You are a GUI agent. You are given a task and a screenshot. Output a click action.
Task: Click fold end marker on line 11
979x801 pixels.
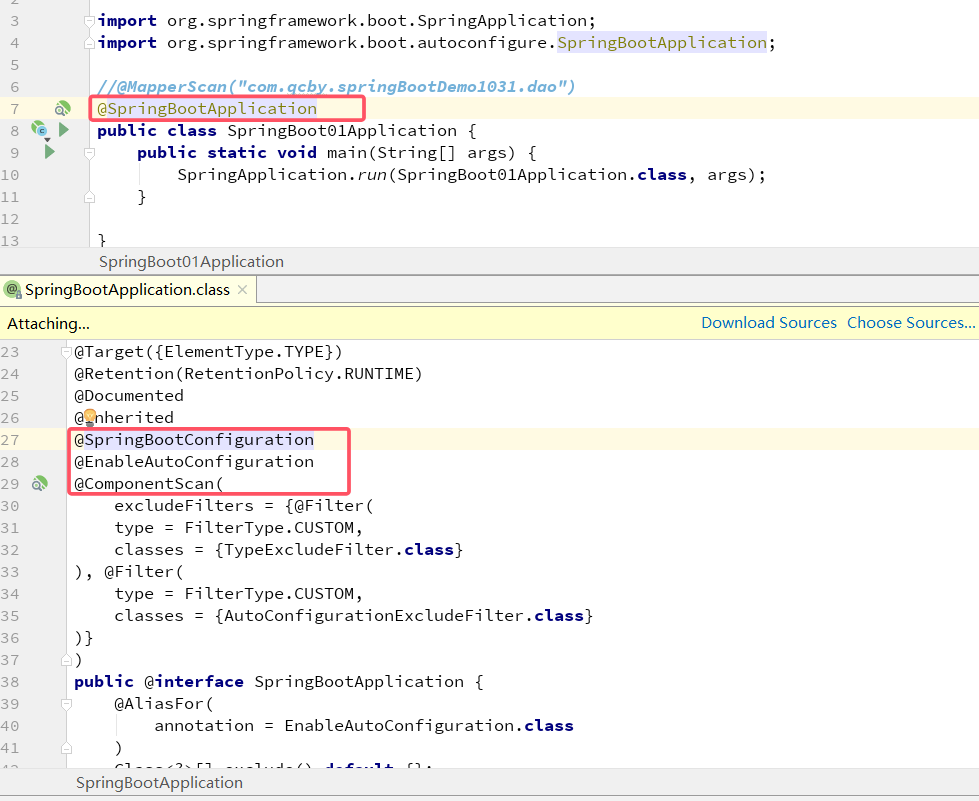89,197
